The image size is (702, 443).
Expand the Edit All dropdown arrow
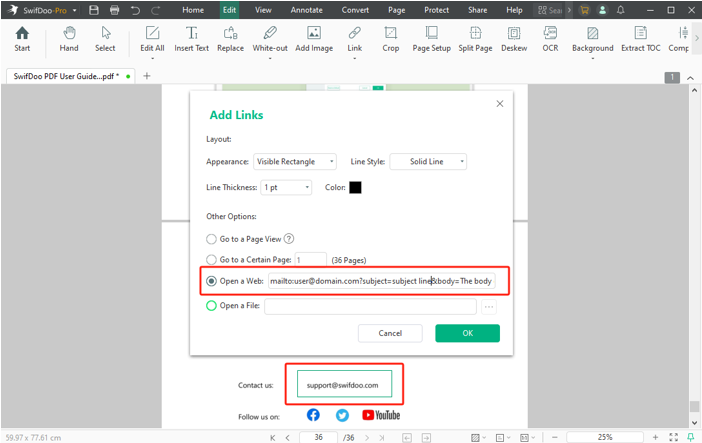(x=152, y=58)
